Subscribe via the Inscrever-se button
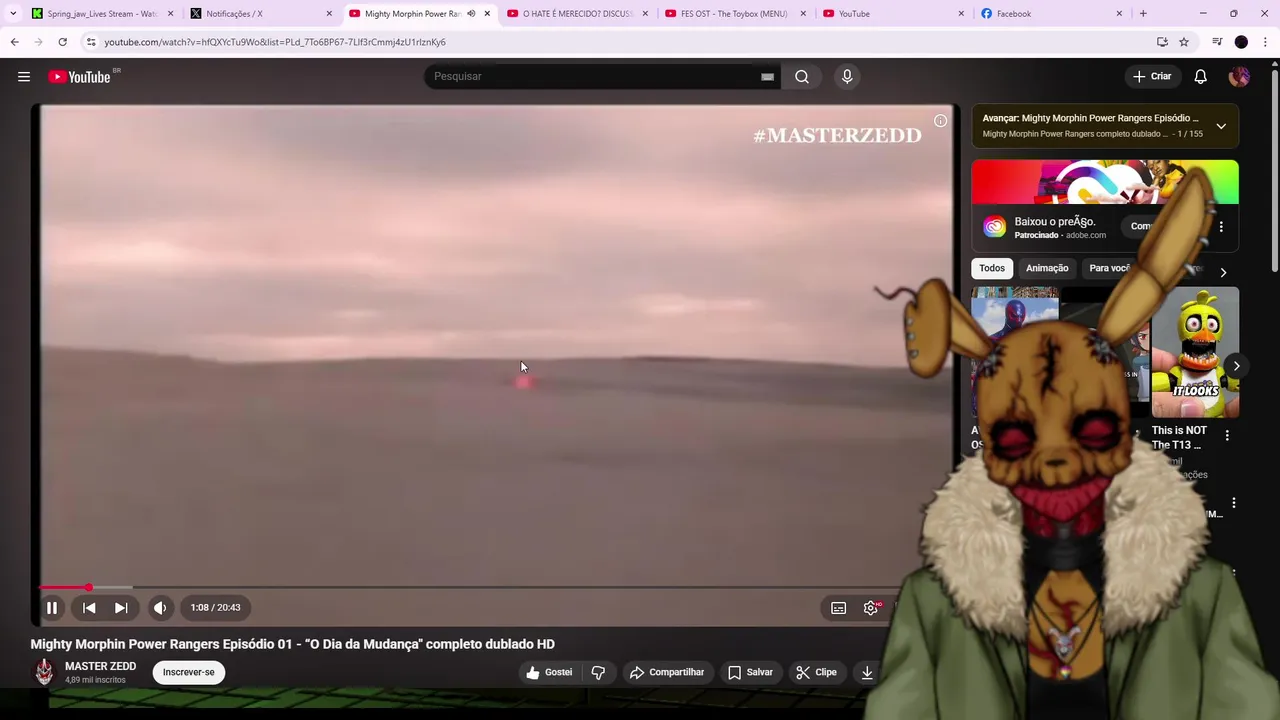1280x720 pixels. pos(189,672)
